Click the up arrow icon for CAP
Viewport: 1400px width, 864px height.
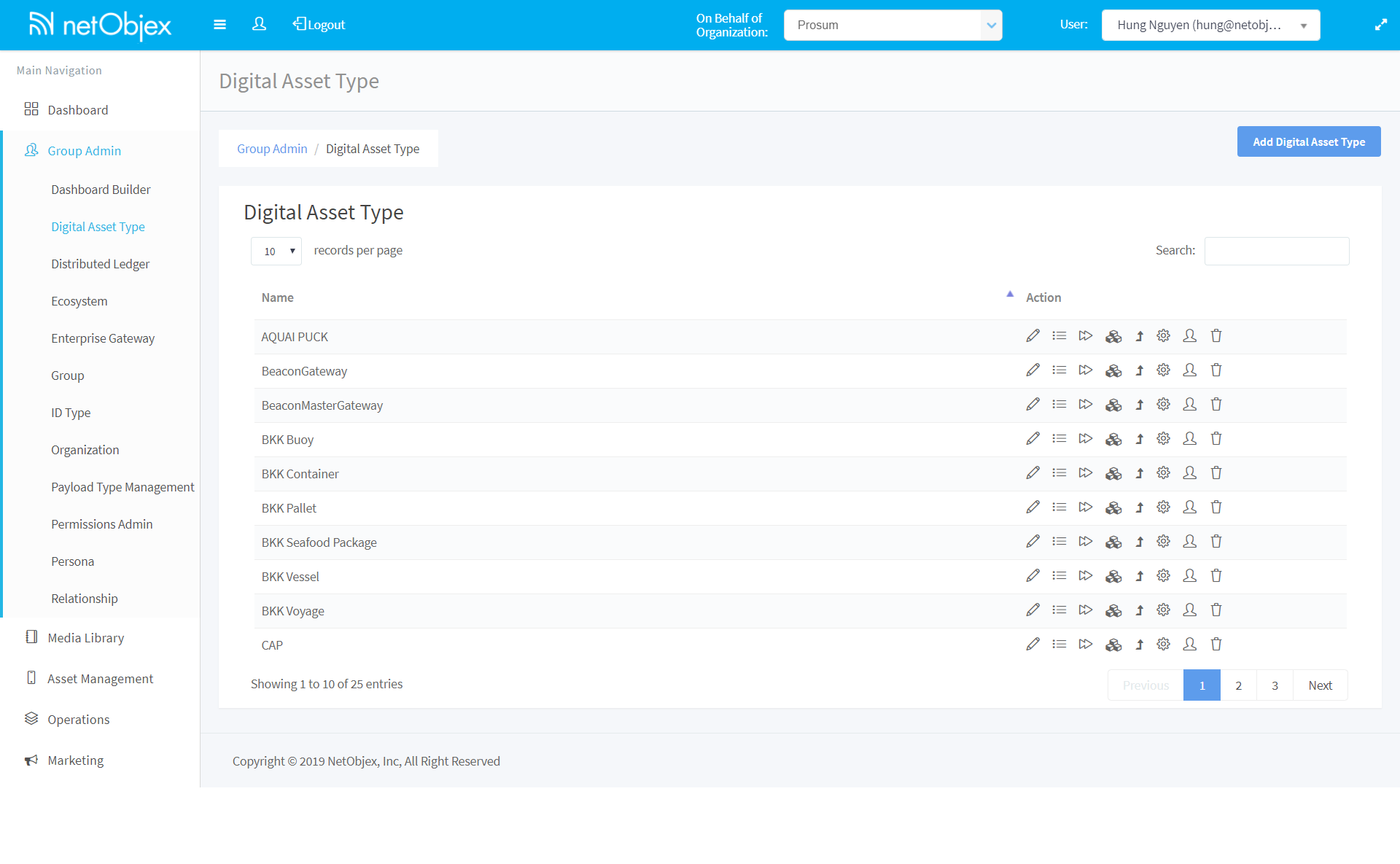point(1139,645)
